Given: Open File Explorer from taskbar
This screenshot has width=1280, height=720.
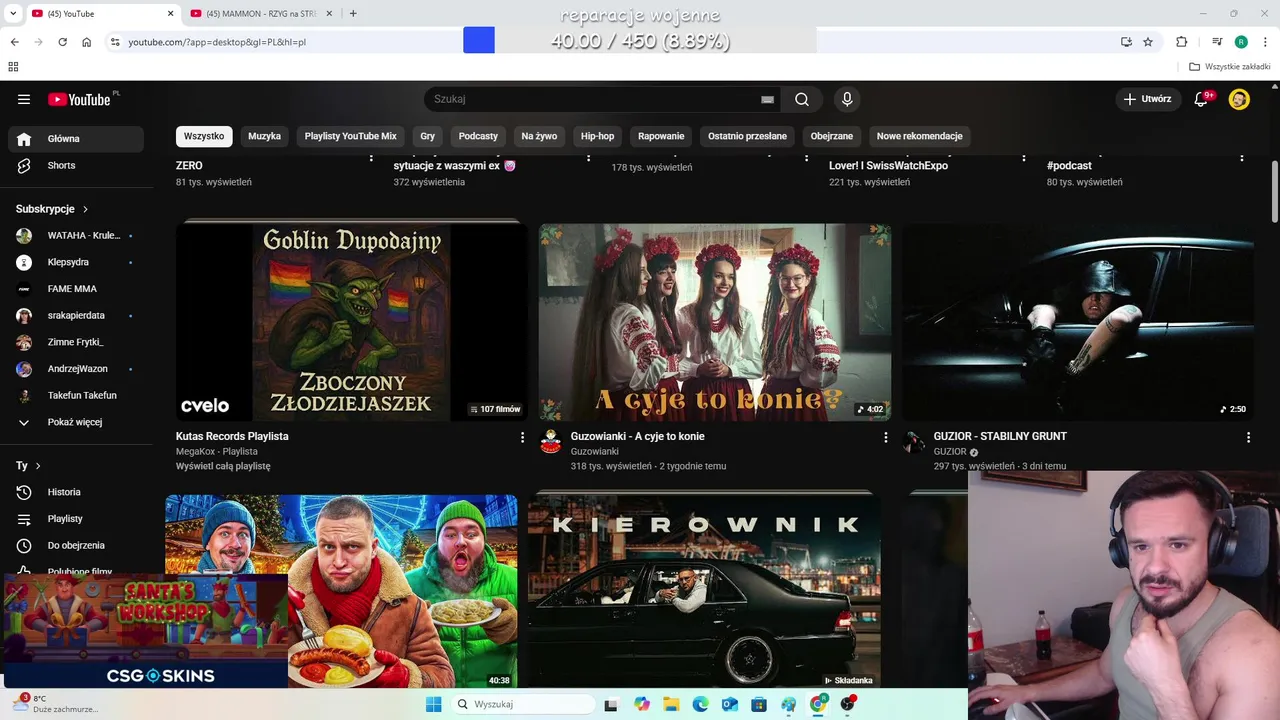Looking at the screenshot, I should tap(671, 704).
